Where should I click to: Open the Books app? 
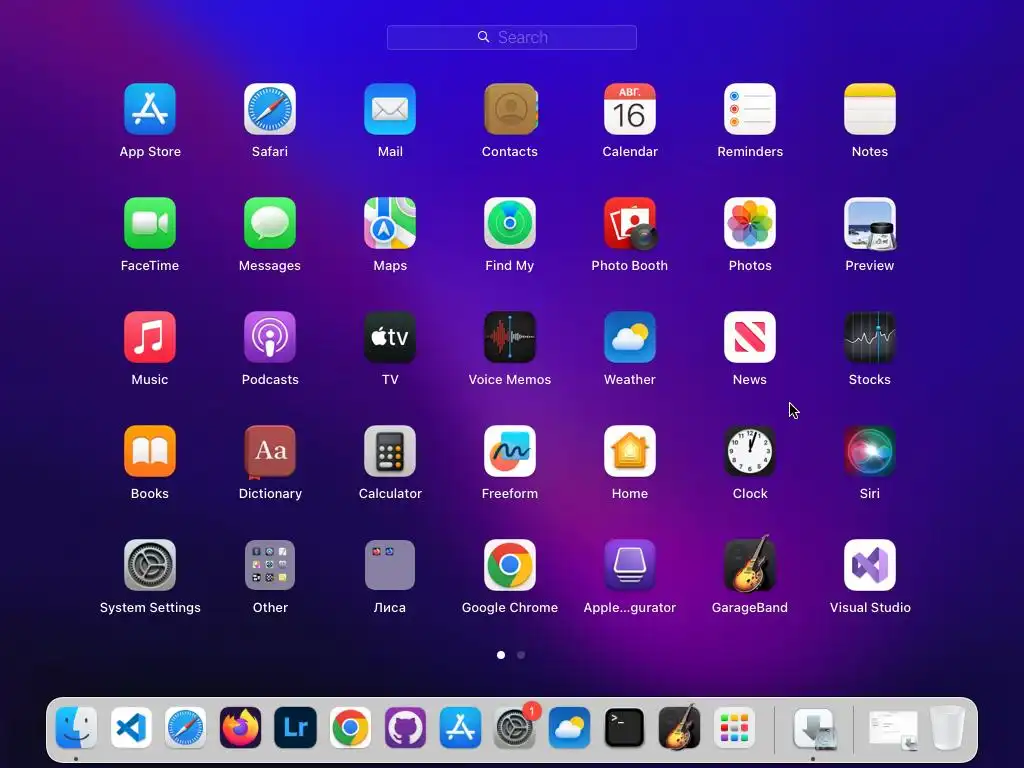(x=150, y=451)
